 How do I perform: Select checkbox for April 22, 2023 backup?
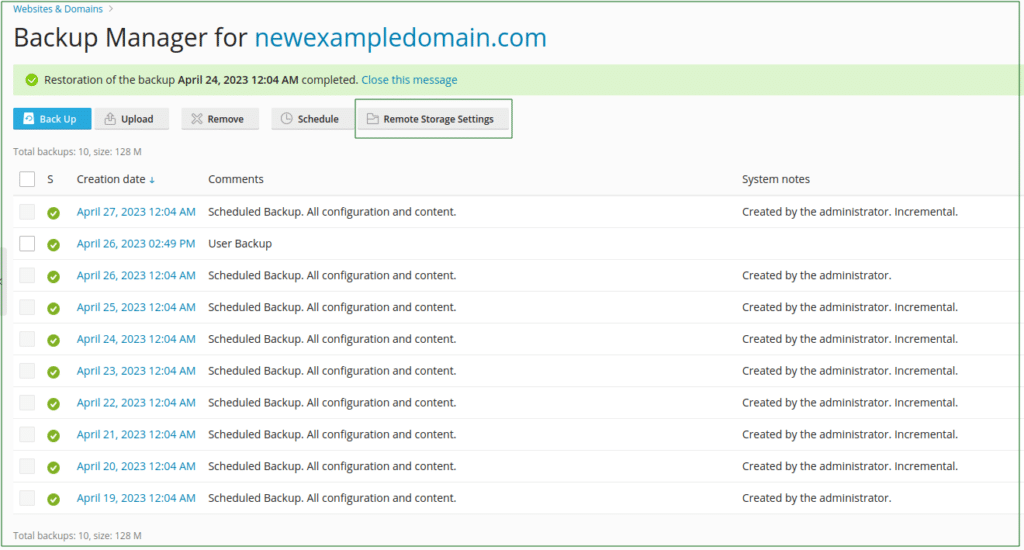tap(27, 402)
